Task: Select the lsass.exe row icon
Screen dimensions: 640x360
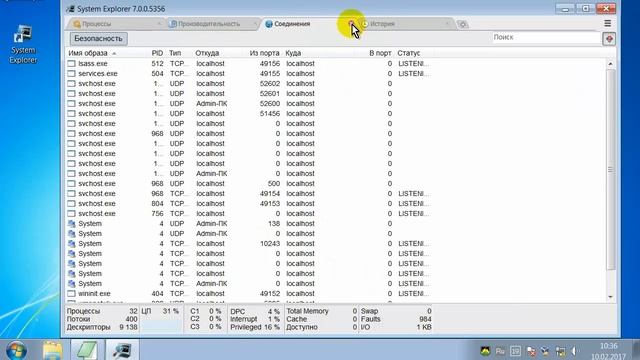Action: (71, 64)
